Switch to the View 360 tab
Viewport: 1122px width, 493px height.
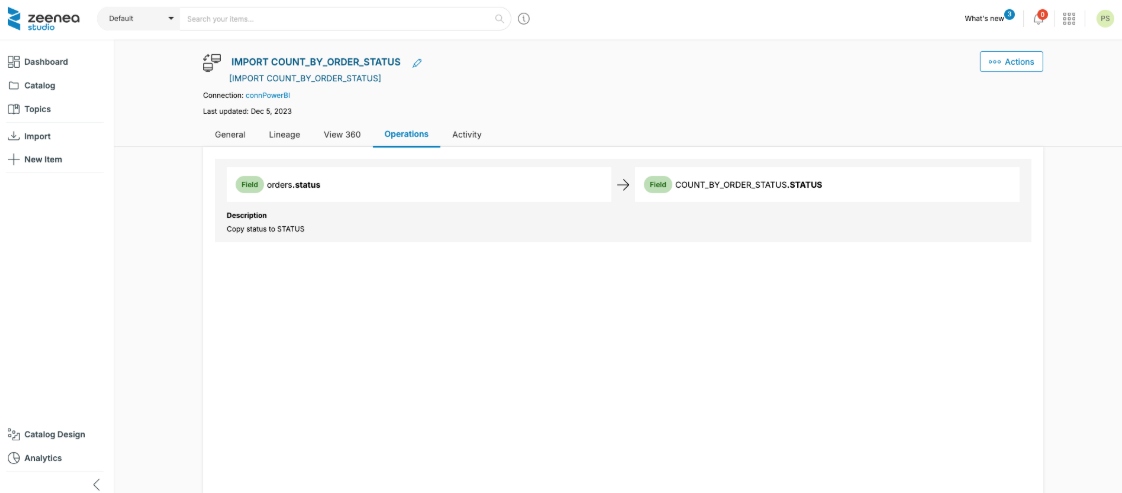click(x=342, y=134)
